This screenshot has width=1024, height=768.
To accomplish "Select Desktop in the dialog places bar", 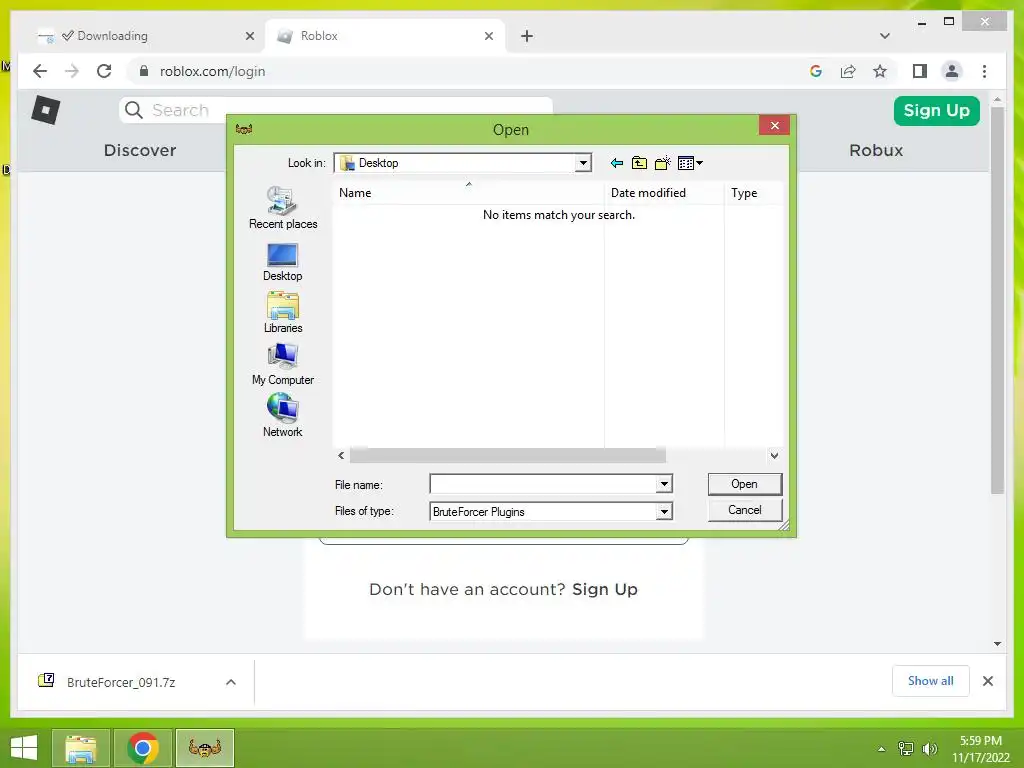I will (x=283, y=262).
